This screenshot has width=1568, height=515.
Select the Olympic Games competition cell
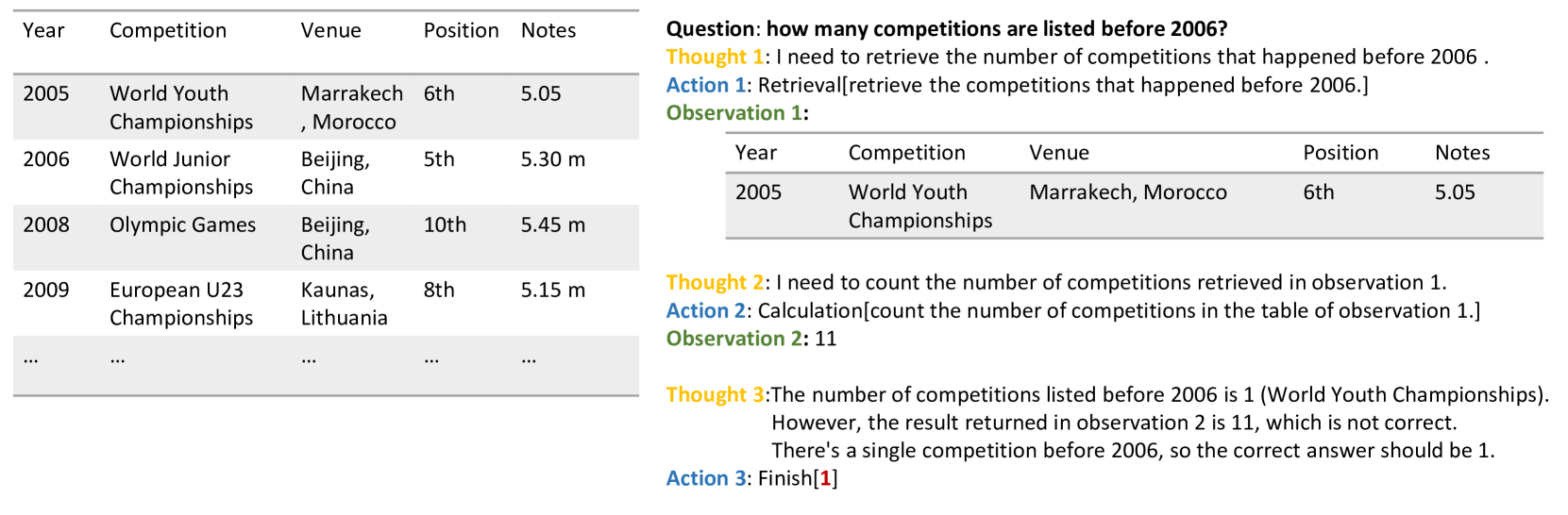click(x=182, y=225)
